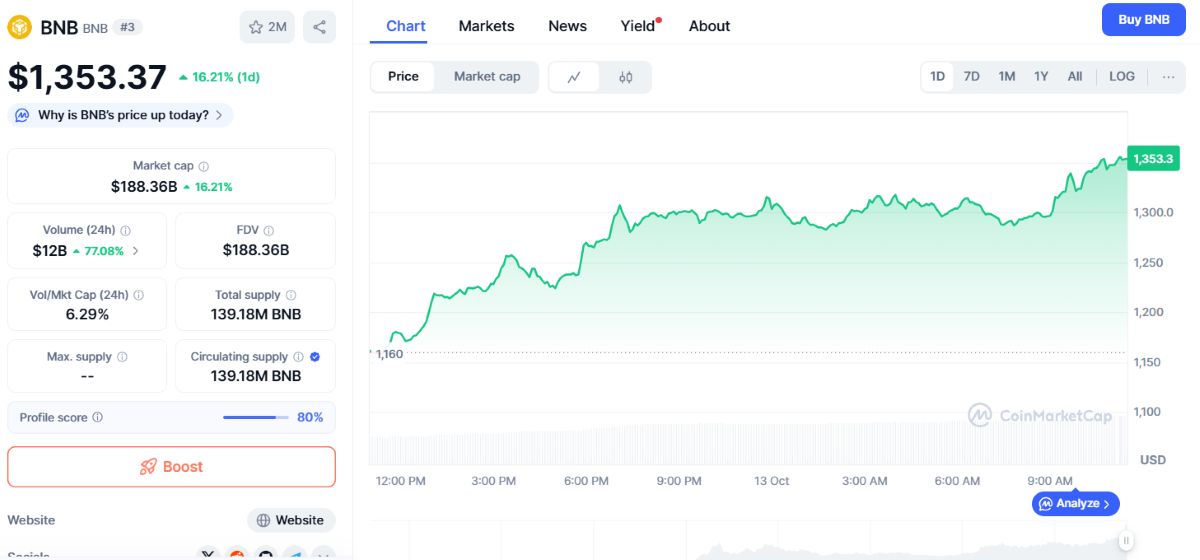Click the Total supply info icon

pyautogui.click(x=291, y=295)
